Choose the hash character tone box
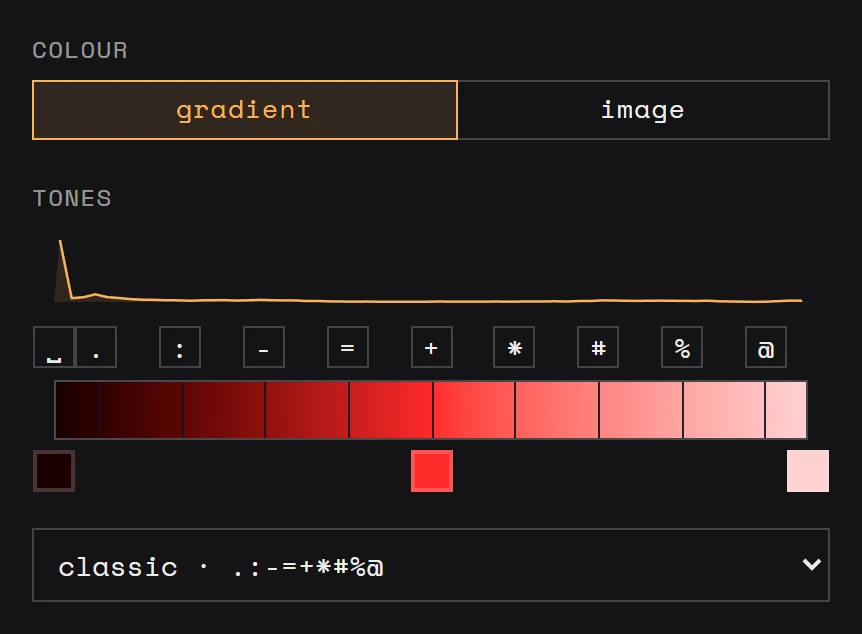862x634 pixels. click(598, 347)
